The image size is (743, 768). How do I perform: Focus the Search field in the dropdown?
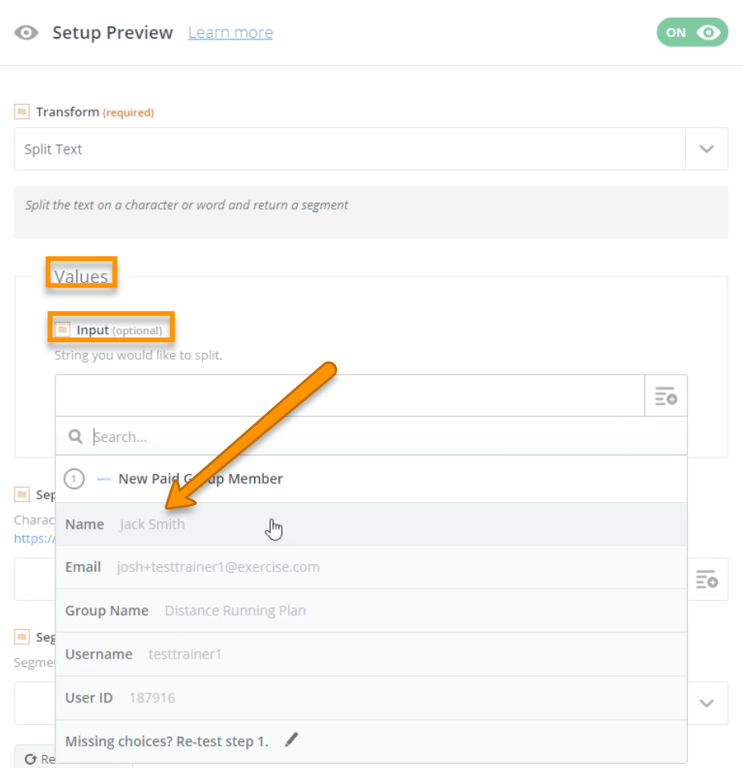pos(380,436)
